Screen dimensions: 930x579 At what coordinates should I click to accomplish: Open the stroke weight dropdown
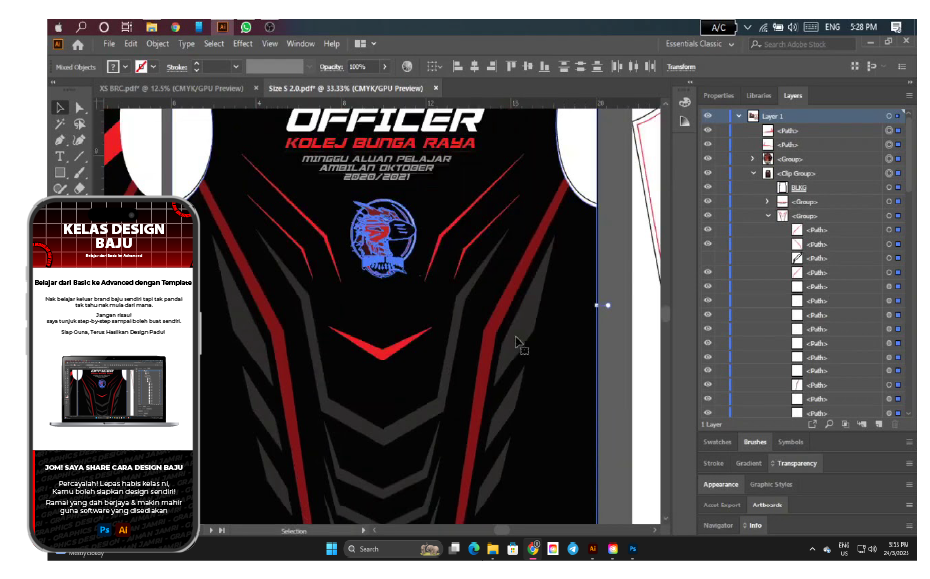click(236, 67)
